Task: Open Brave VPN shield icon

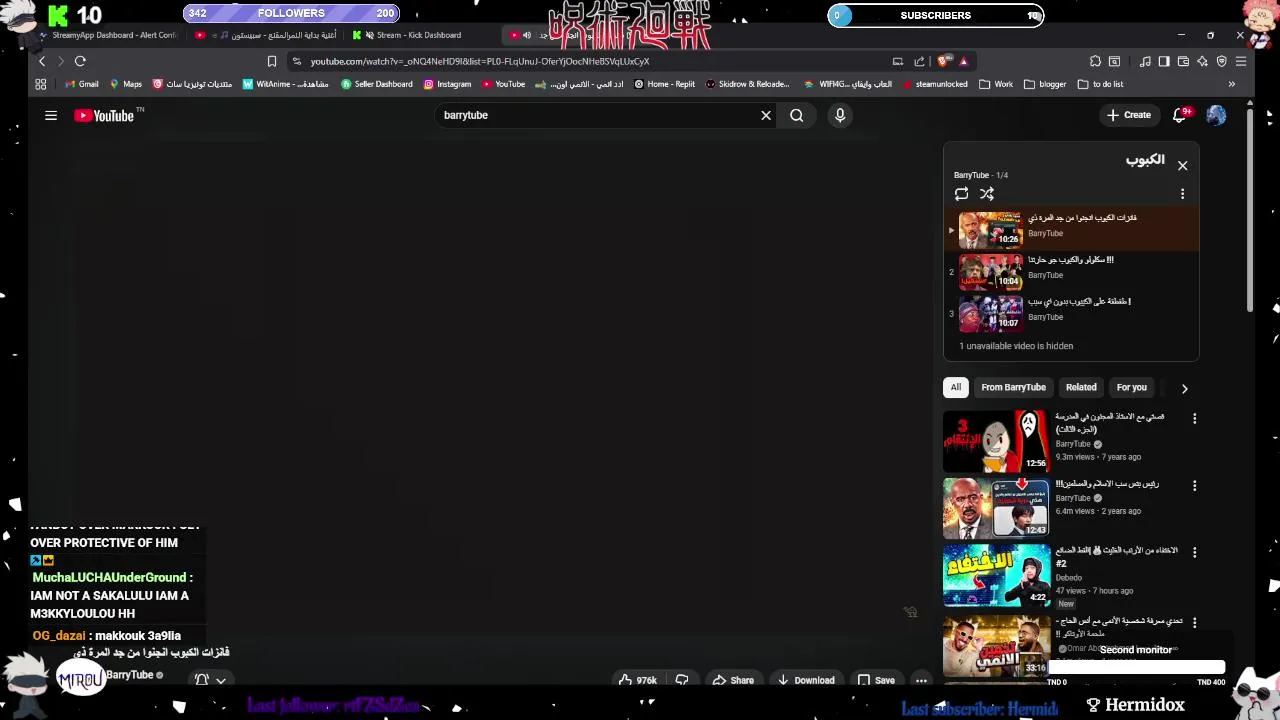Action: pos(1221,61)
